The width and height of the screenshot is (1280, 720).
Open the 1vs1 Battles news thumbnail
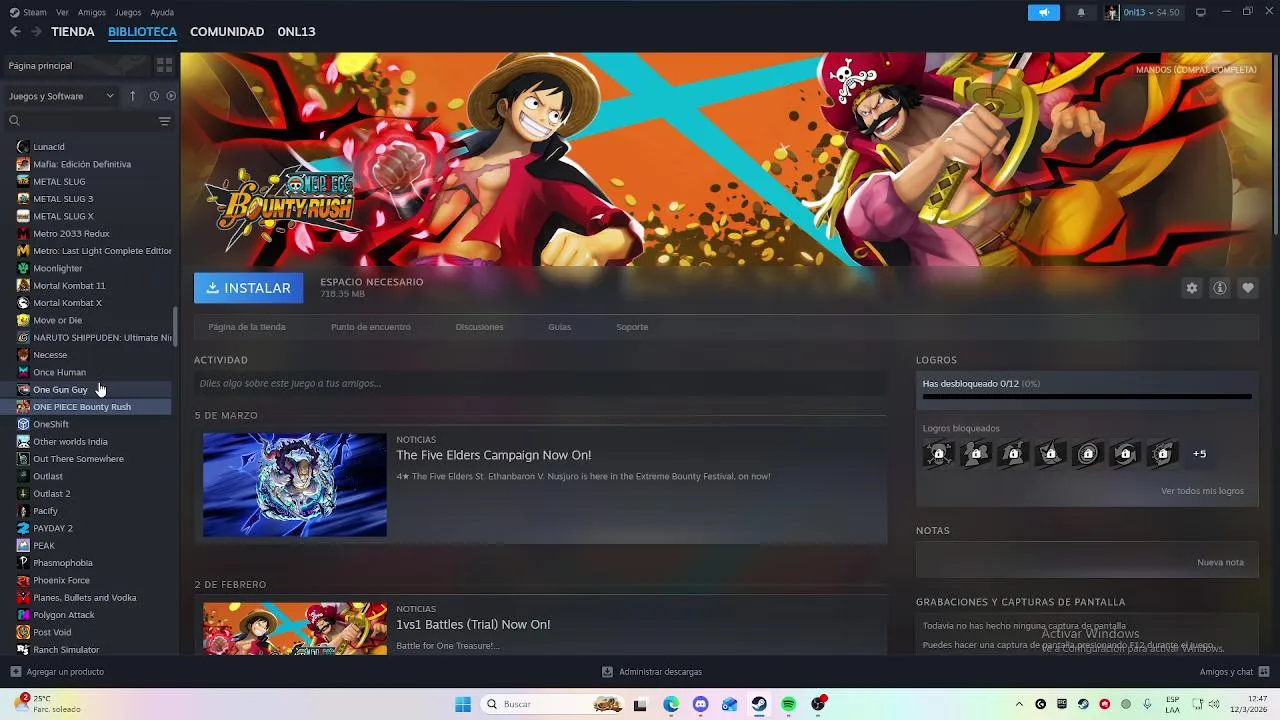(x=295, y=628)
